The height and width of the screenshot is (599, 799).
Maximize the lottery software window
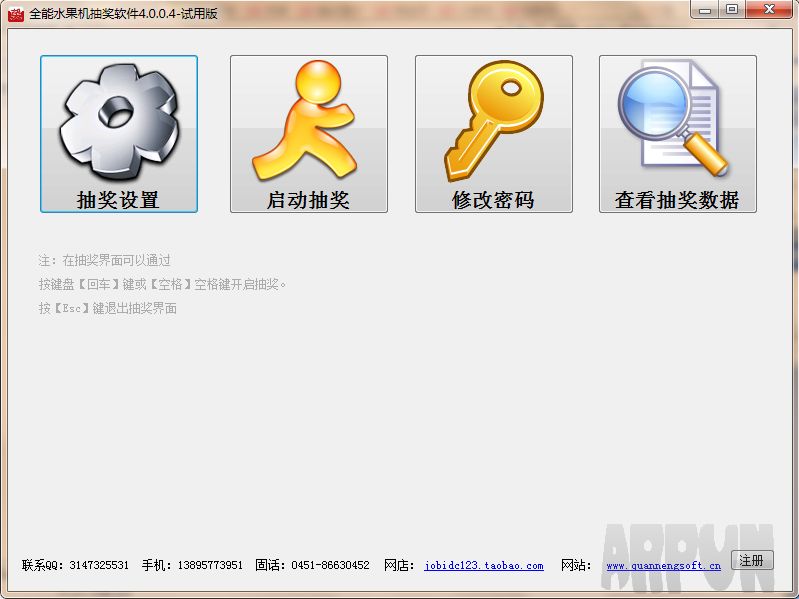tap(732, 9)
